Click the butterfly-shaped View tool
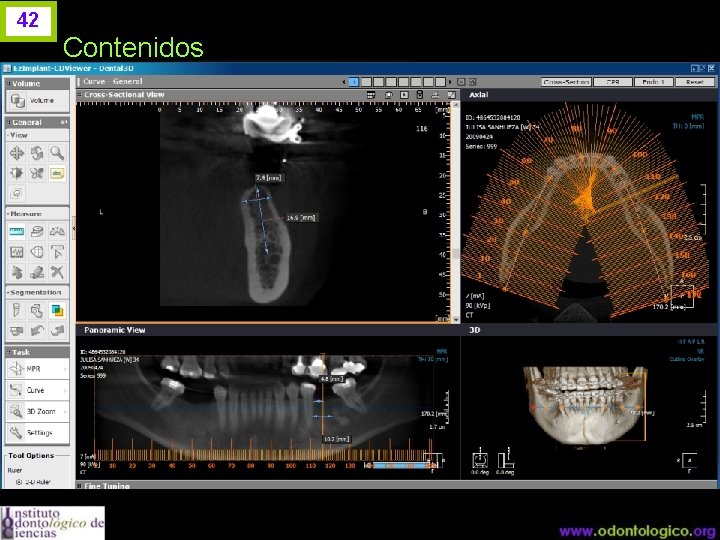Screen dimensions: 720x540 click(37, 173)
